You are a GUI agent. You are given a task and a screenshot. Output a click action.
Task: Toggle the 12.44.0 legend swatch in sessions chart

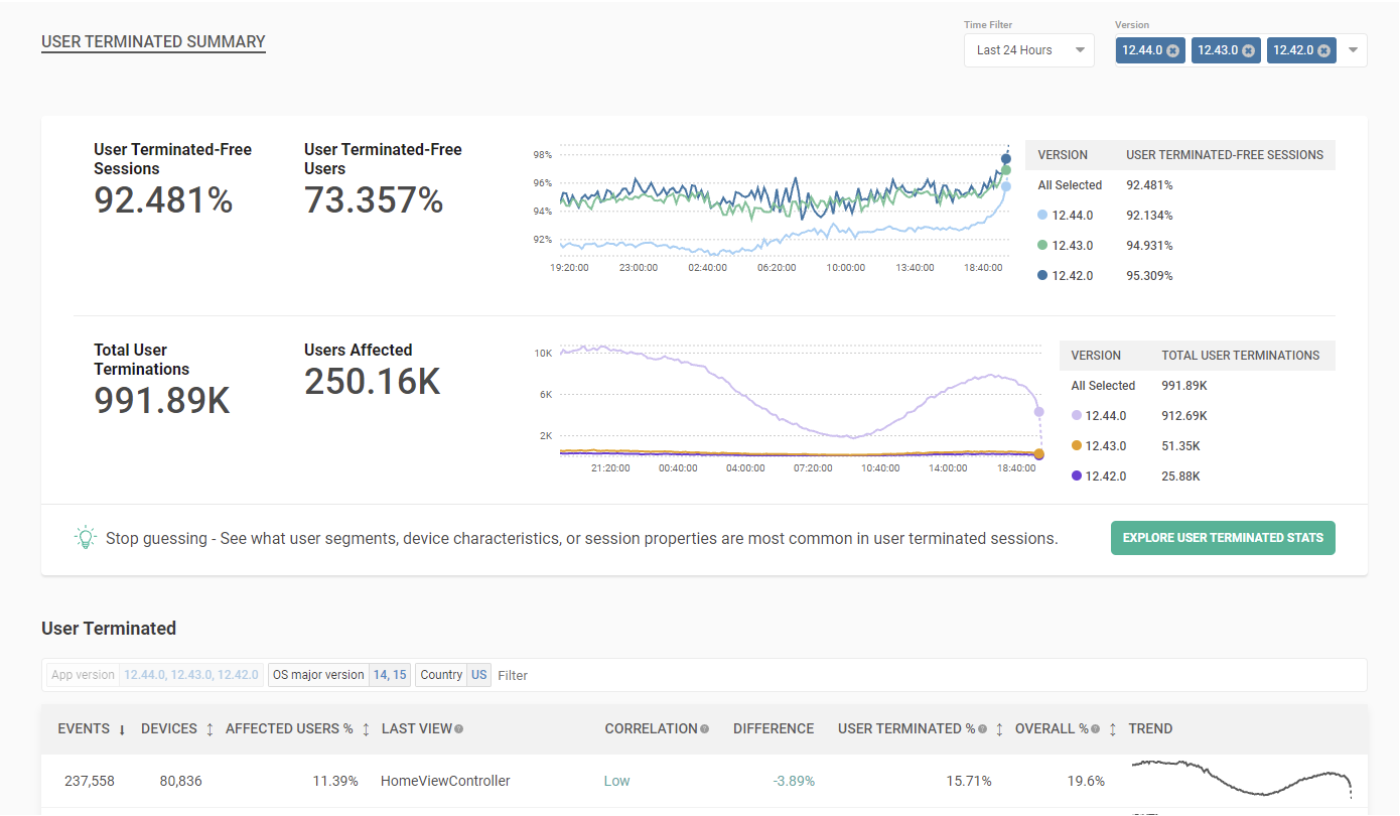(x=1042, y=215)
